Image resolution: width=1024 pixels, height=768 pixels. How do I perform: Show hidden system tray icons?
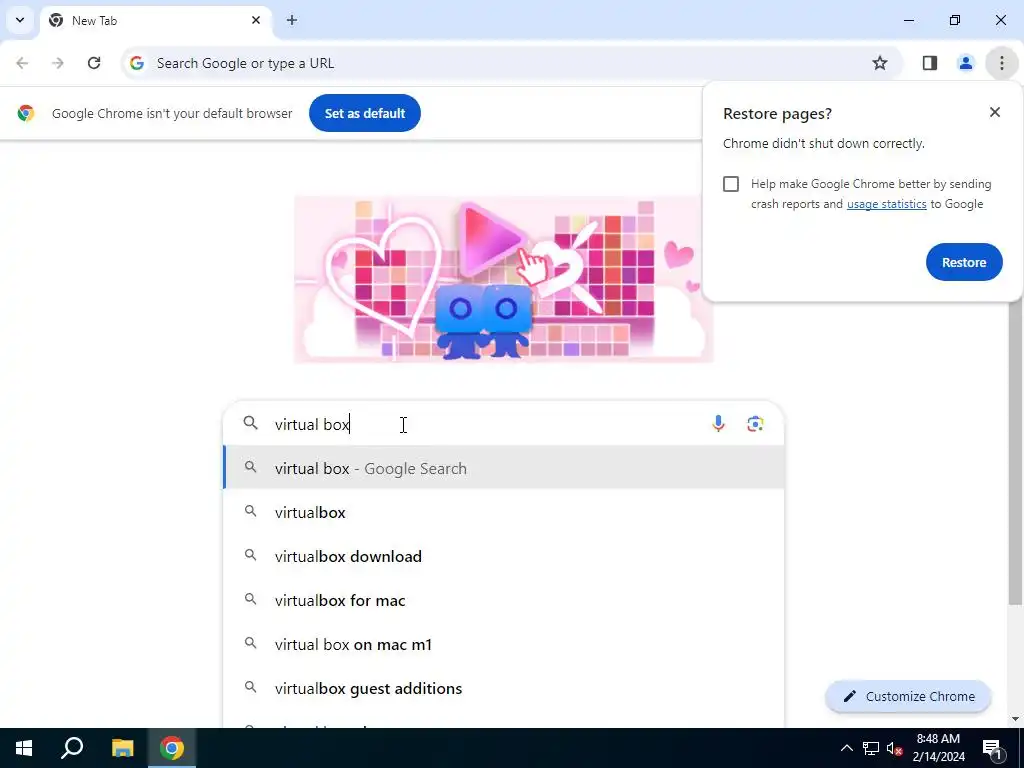click(846, 748)
